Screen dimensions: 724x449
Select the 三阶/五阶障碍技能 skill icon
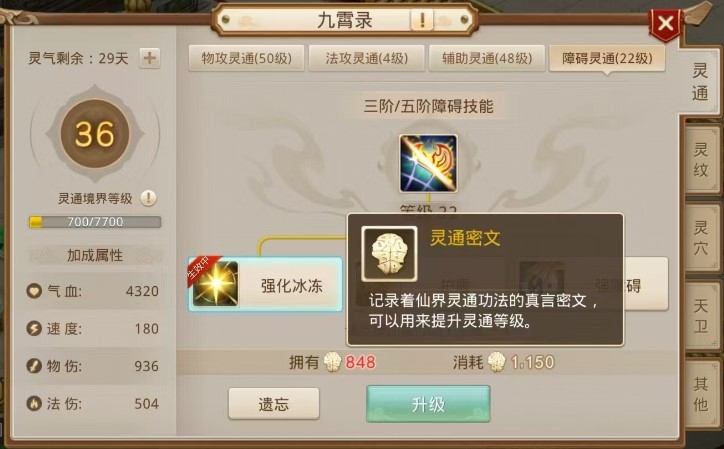[x=428, y=163]
